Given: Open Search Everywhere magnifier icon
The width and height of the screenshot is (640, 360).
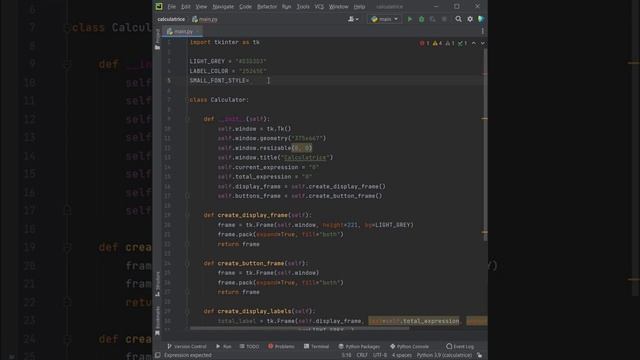Looking at the screenshot, I should pyautogui.click(x=458, y=19).
